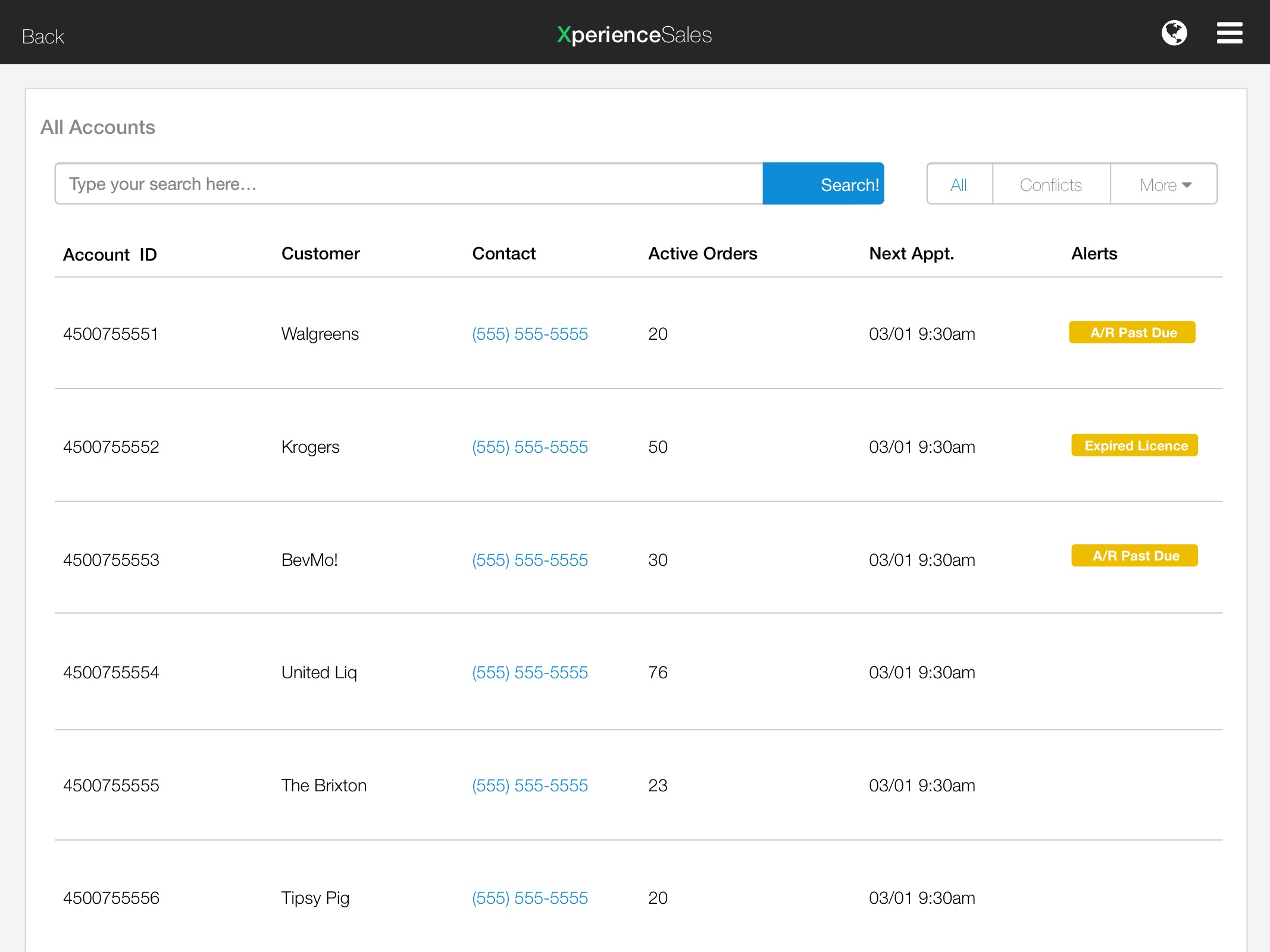Click The Brixton active orders value 23
Image resolution: width=1270 pixels, height=952 pixels.
pyautogui.click(x=658, y=785)
